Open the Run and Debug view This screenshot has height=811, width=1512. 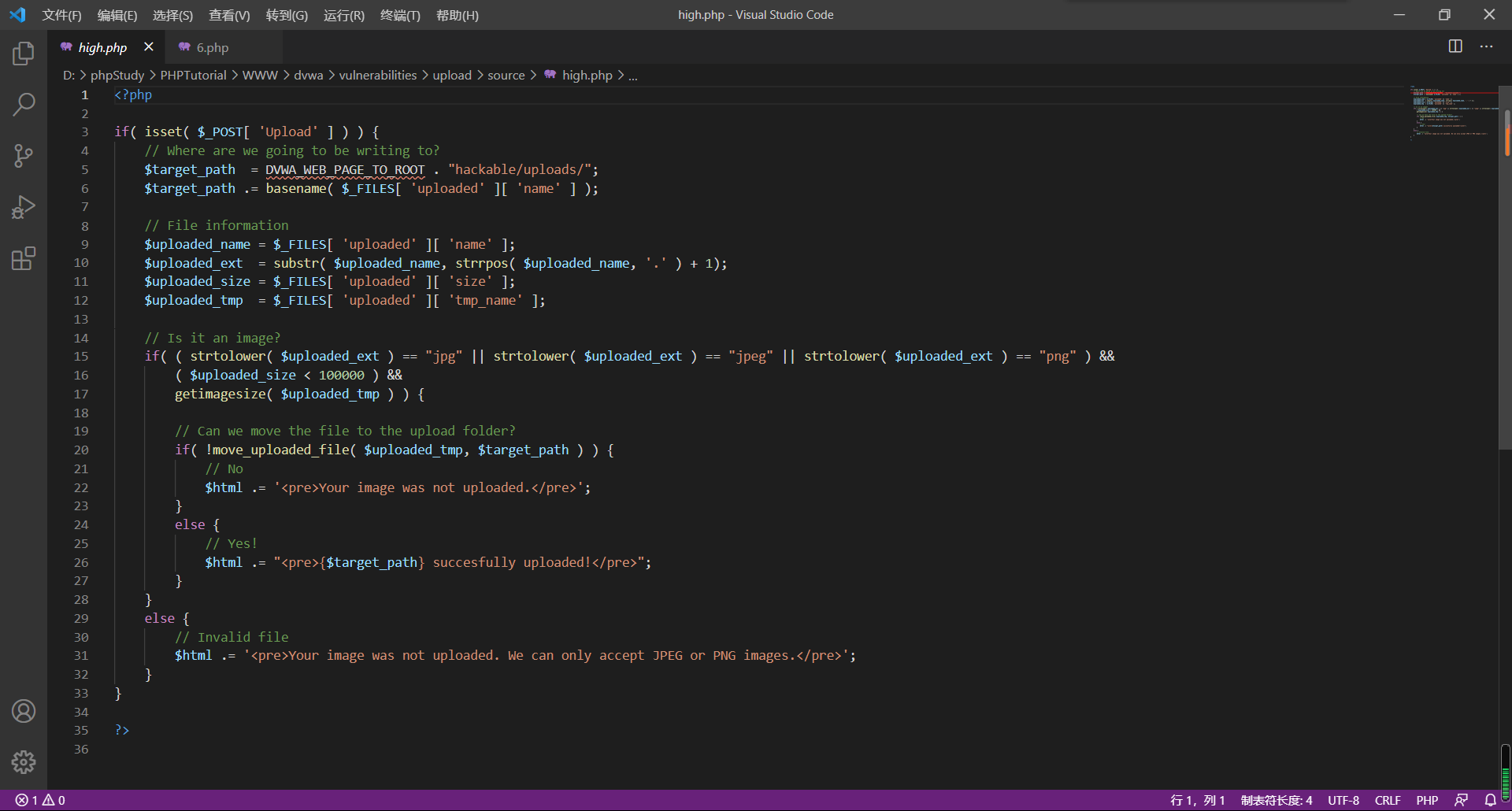point(24,207)
